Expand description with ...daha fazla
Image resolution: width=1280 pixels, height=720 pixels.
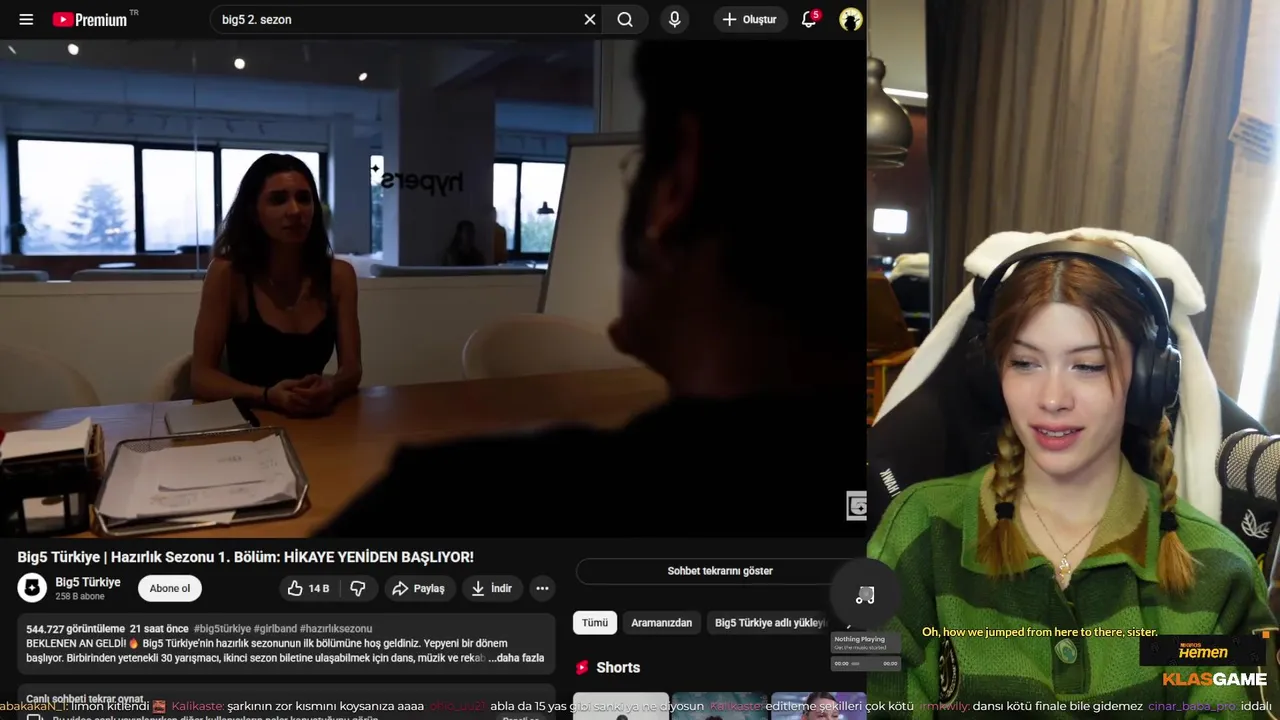pos(516,658)
